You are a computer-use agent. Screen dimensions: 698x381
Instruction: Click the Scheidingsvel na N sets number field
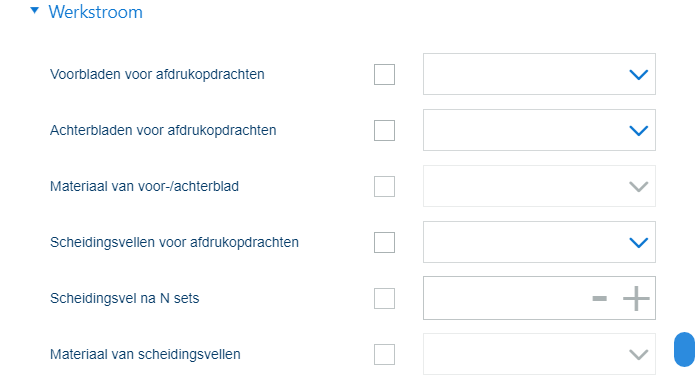click(x=505, y=298)
